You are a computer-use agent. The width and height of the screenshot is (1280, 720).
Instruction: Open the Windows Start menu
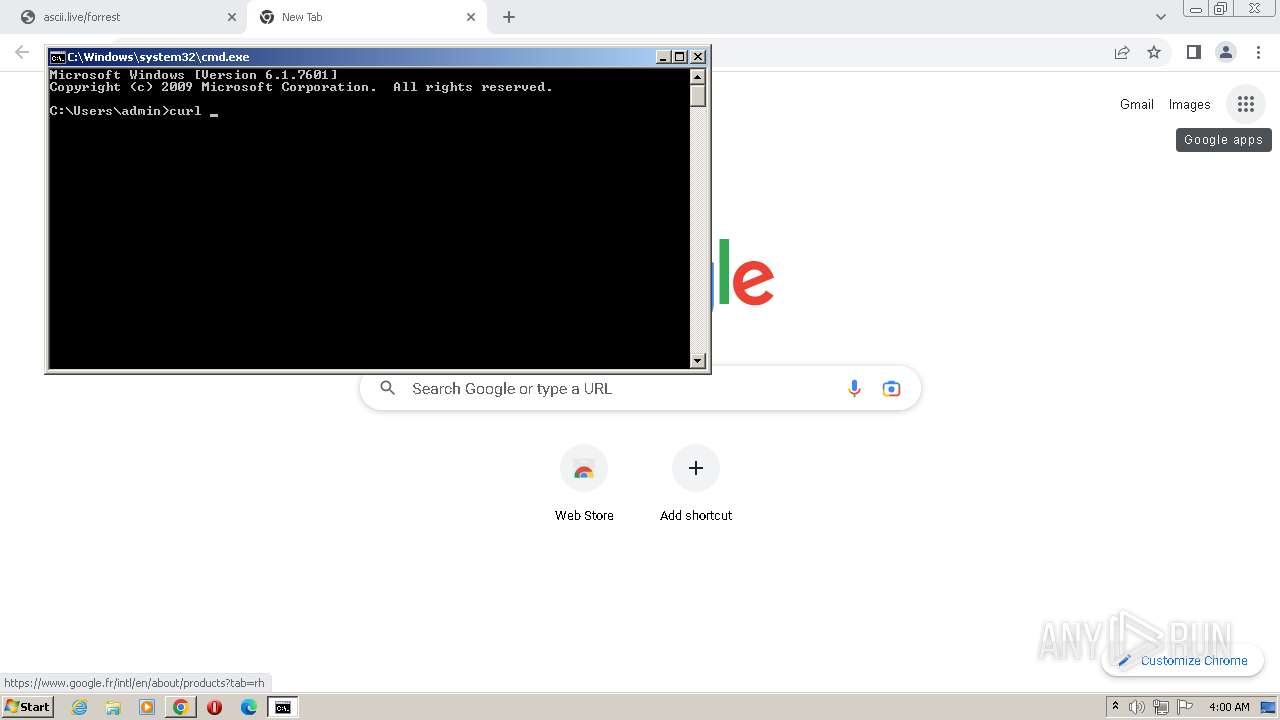point(27,707)
